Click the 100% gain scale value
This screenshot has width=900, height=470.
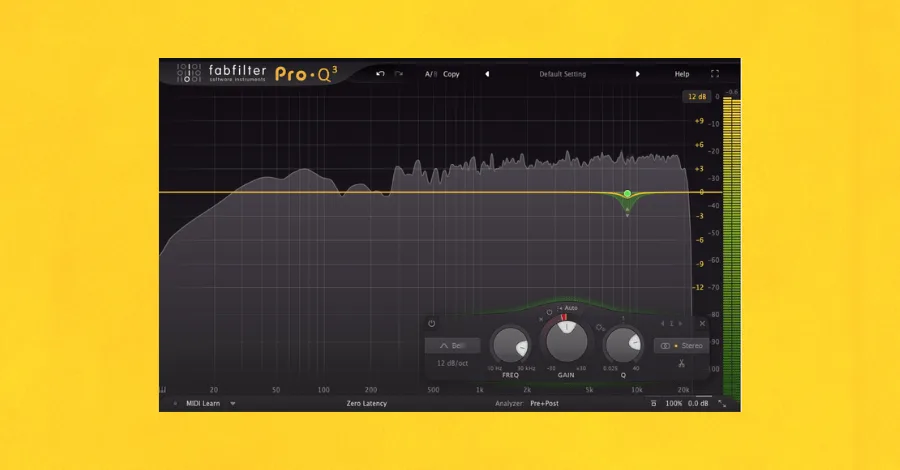(673, 403)
